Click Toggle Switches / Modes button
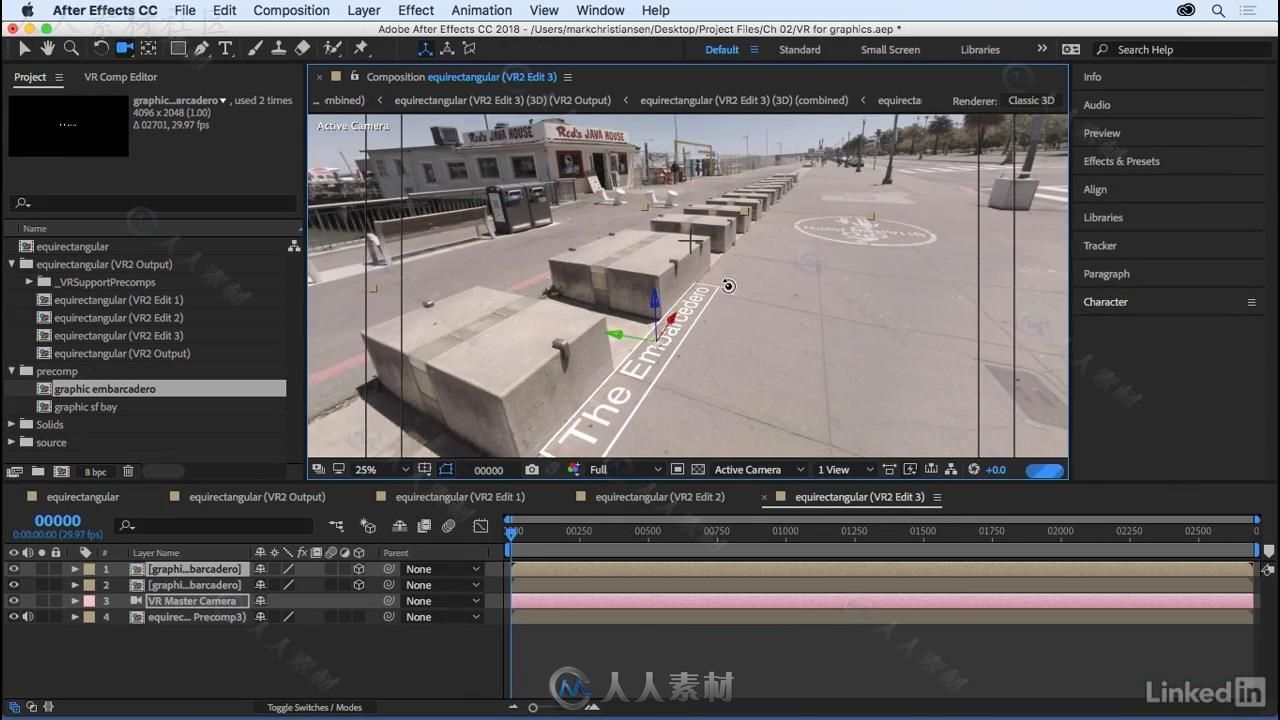Screen dimensions: 1280x720 pyautogui.click(x=314, y=707)
